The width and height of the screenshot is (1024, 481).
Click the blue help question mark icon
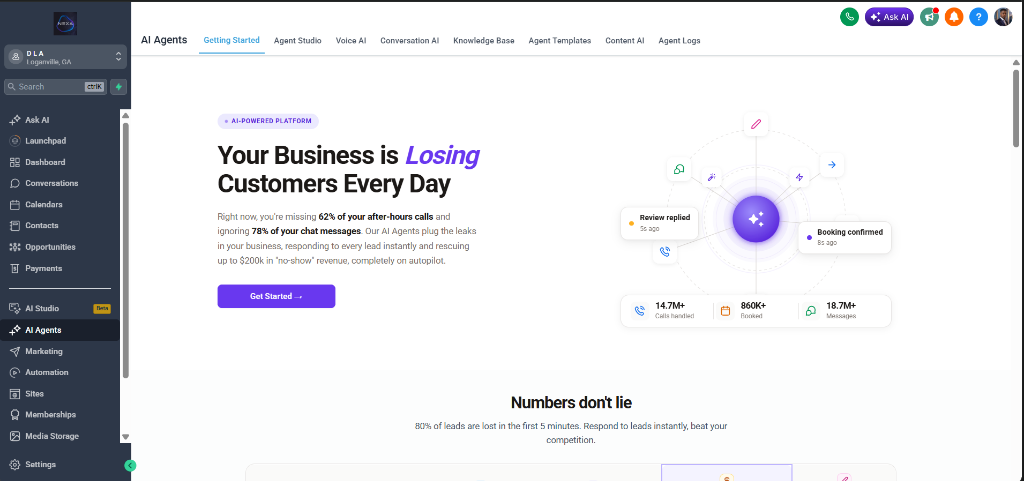(978, 17)
